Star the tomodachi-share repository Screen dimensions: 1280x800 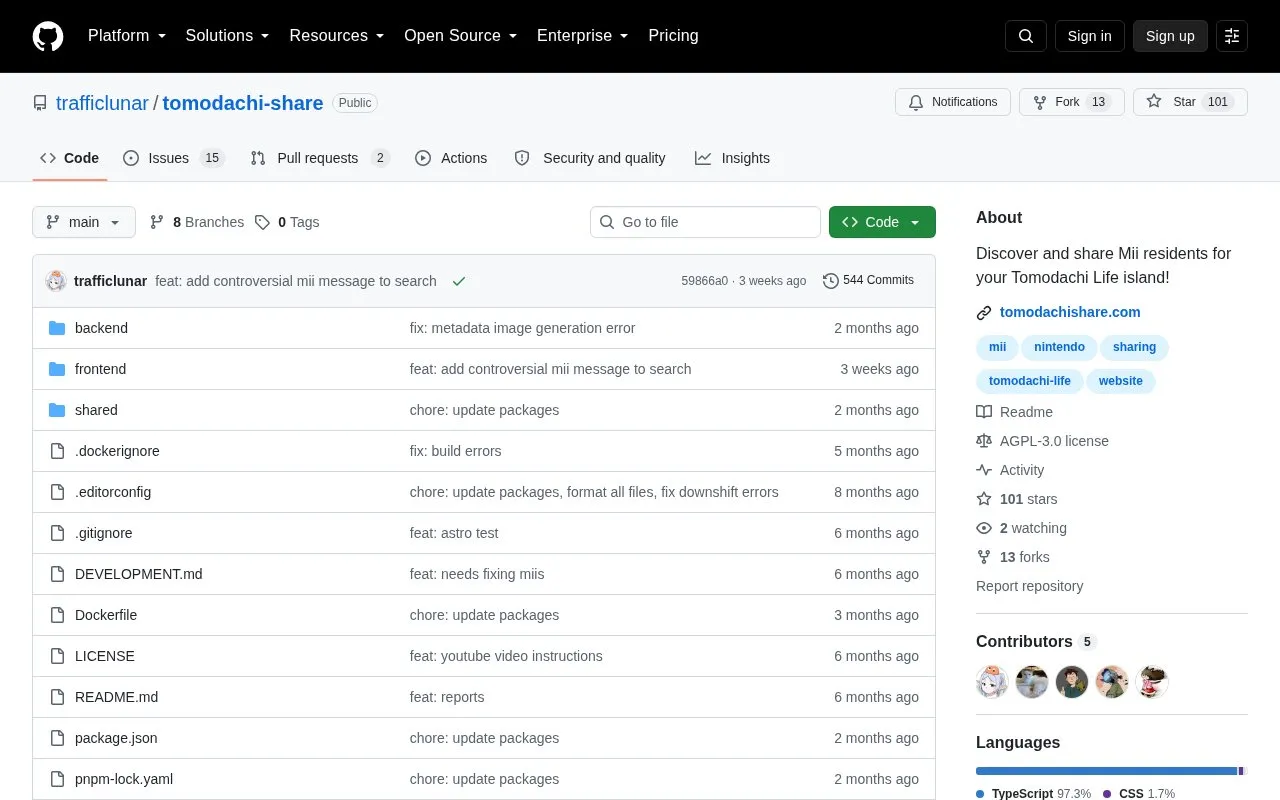[x=1190, y=102]
